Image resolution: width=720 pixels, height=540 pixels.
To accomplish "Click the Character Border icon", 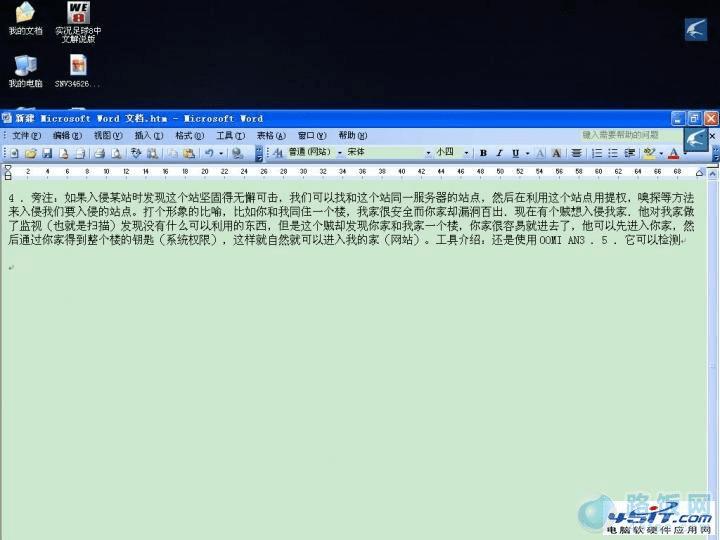I will (x=540, y=153).
